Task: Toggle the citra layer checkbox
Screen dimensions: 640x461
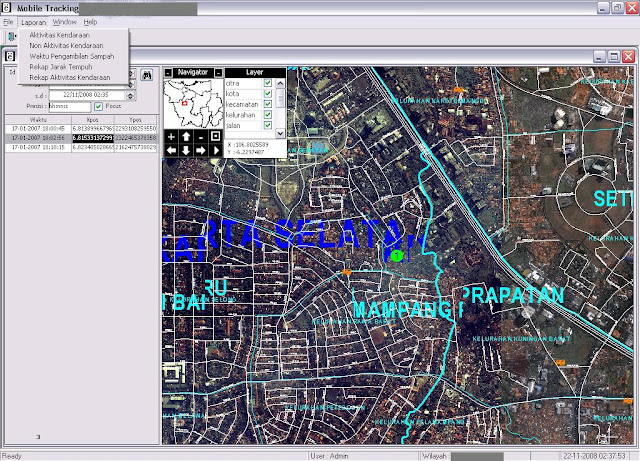Action: (268, 83)
